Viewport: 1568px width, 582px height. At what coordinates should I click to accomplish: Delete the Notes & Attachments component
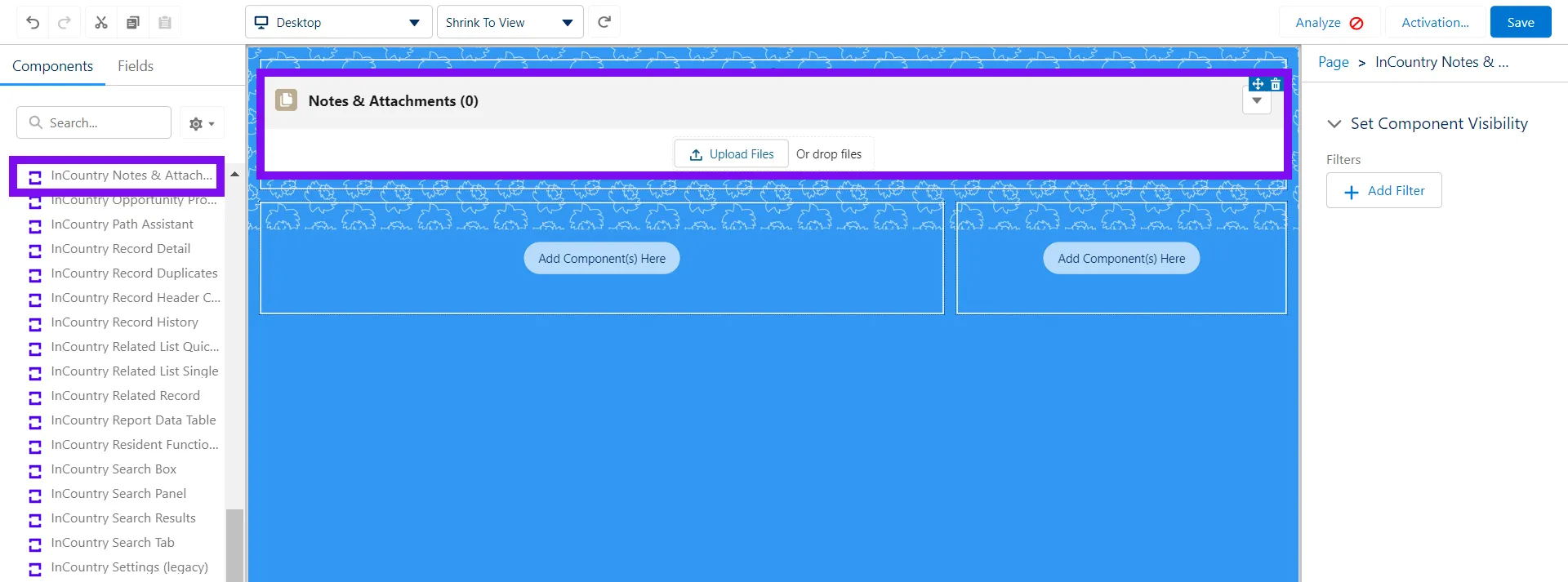coord(1276,84)
